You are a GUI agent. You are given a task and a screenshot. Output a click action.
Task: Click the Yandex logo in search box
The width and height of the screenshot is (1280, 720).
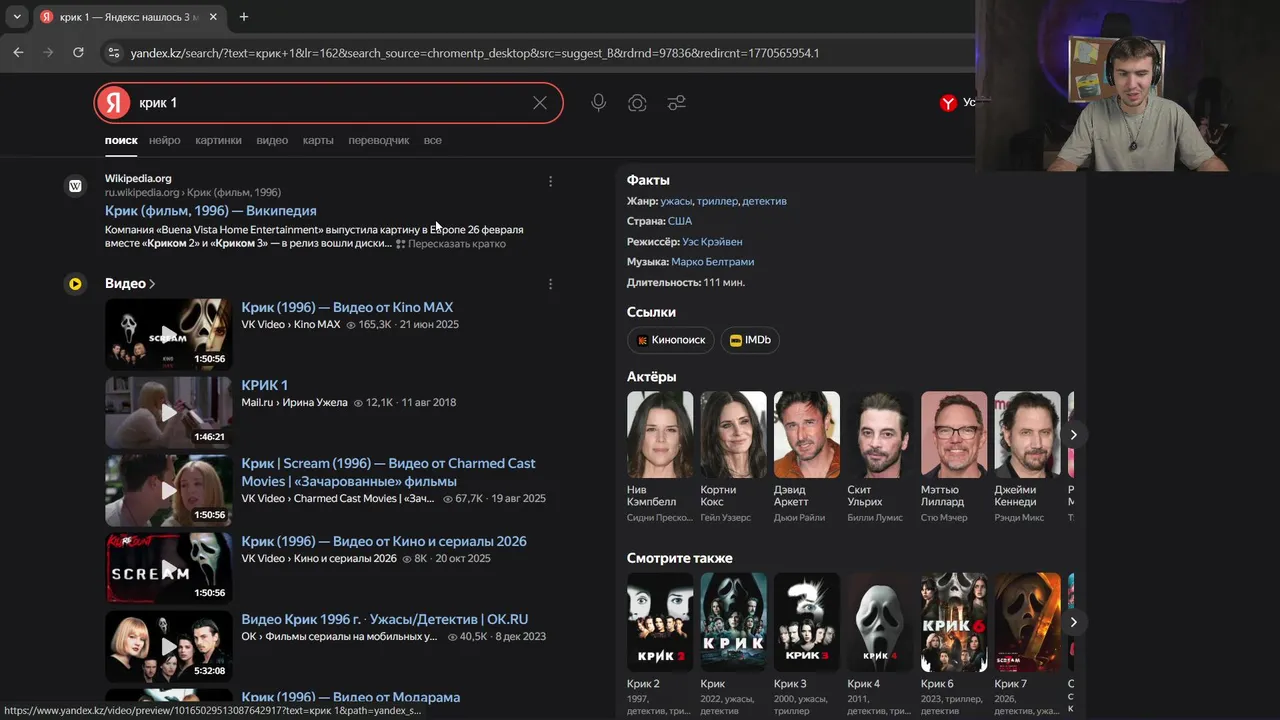click(114, 103)
